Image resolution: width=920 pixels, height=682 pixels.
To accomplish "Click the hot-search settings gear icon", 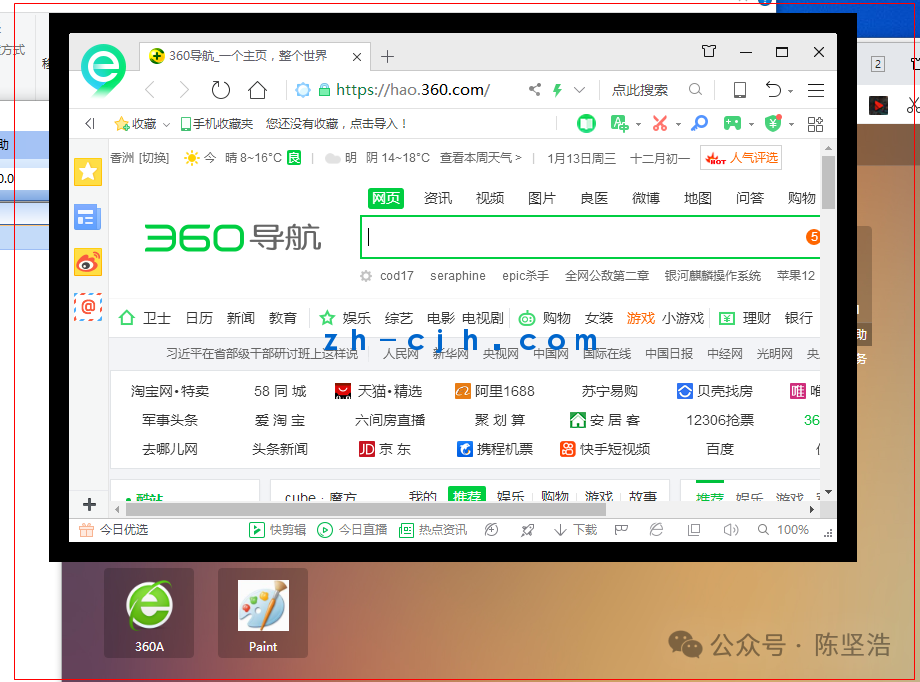I will point(366,276).
